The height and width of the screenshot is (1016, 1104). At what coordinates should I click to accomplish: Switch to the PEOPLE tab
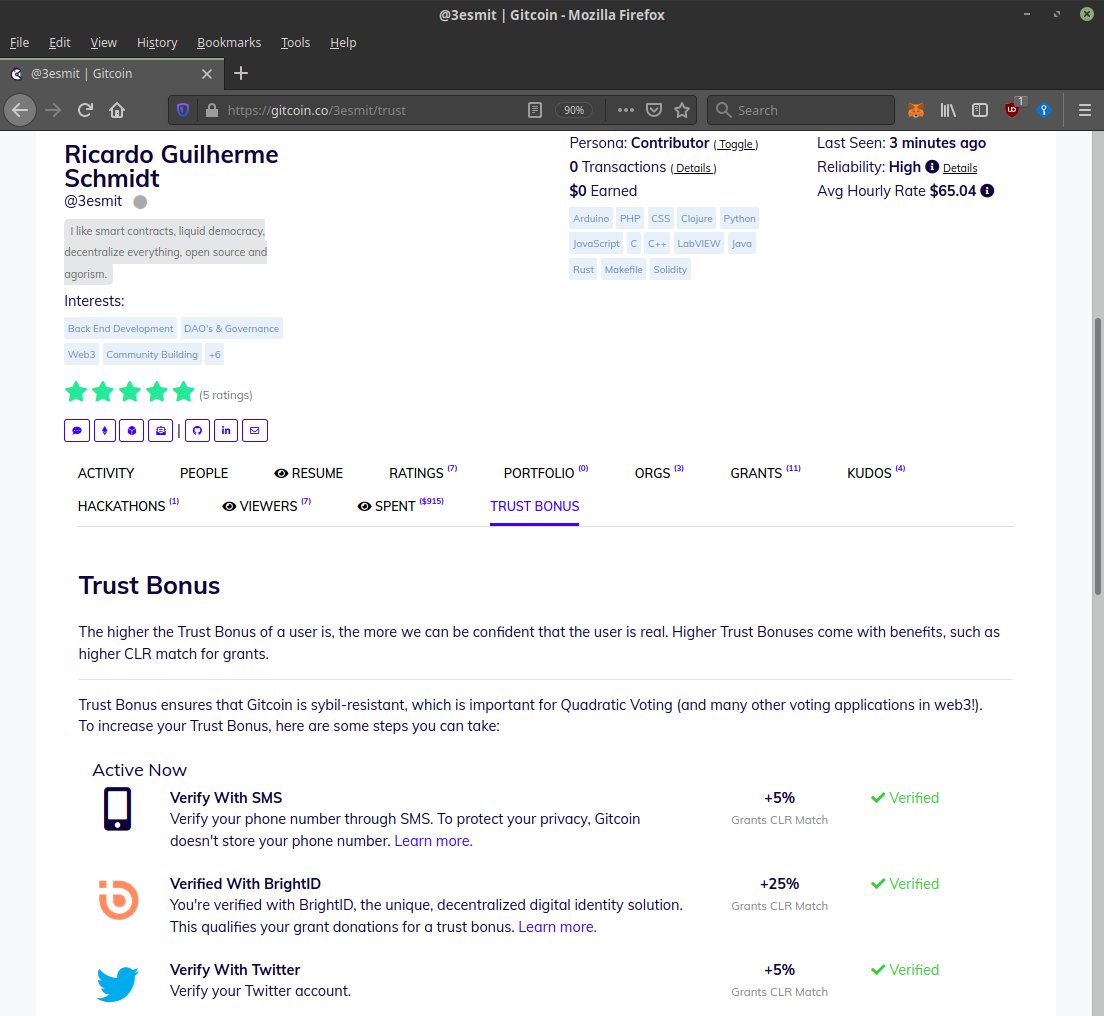[x=203, y=473]
